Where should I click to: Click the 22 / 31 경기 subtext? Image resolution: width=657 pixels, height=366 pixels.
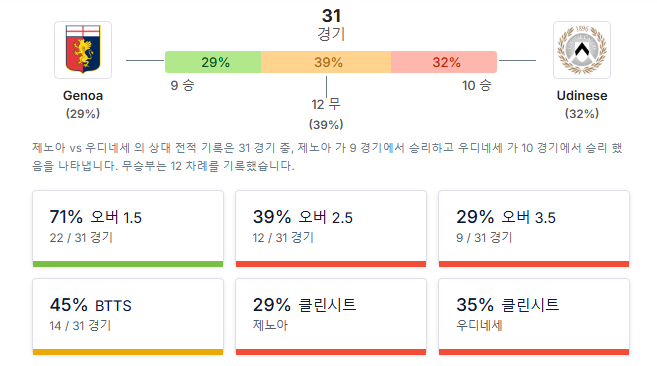tap(81, 238)
